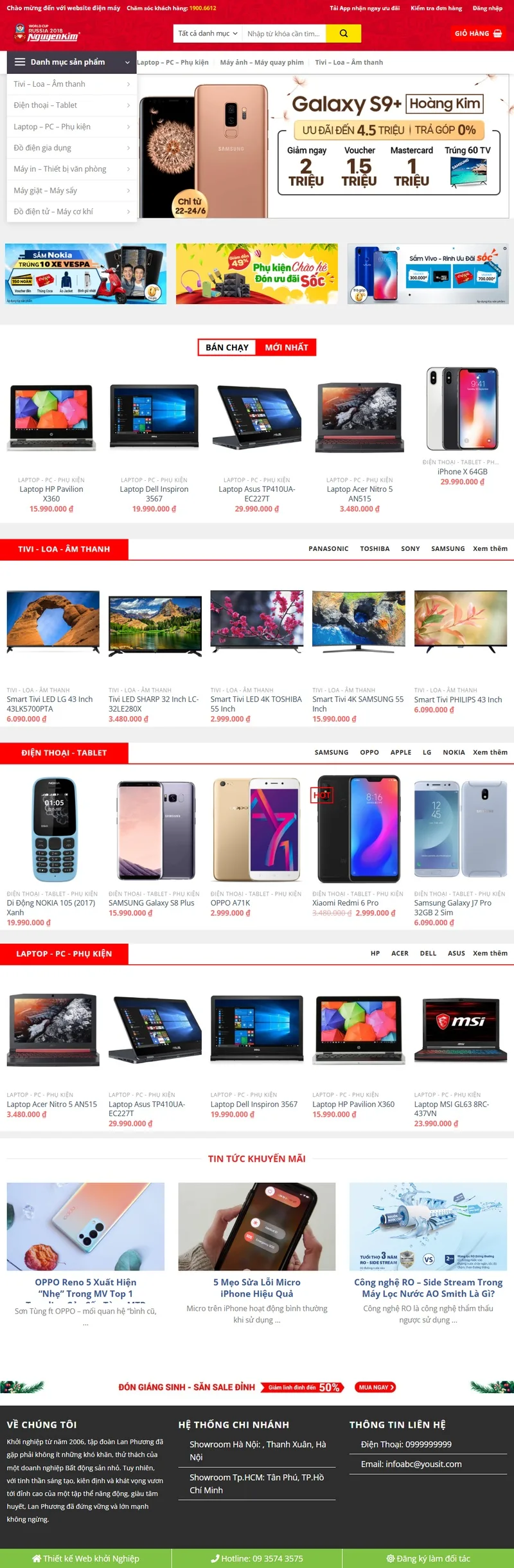Click the home icon in footer bar

click(37, 1558)
